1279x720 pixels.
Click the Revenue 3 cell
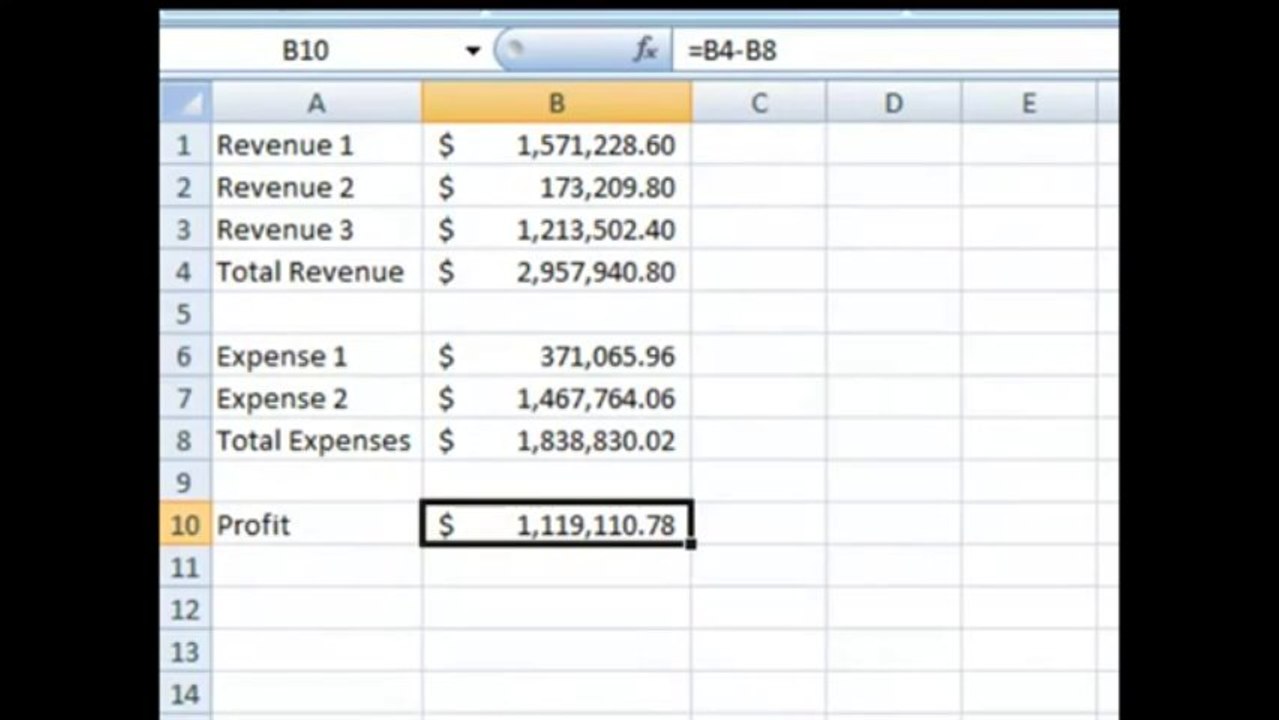[x=316, y=230]
